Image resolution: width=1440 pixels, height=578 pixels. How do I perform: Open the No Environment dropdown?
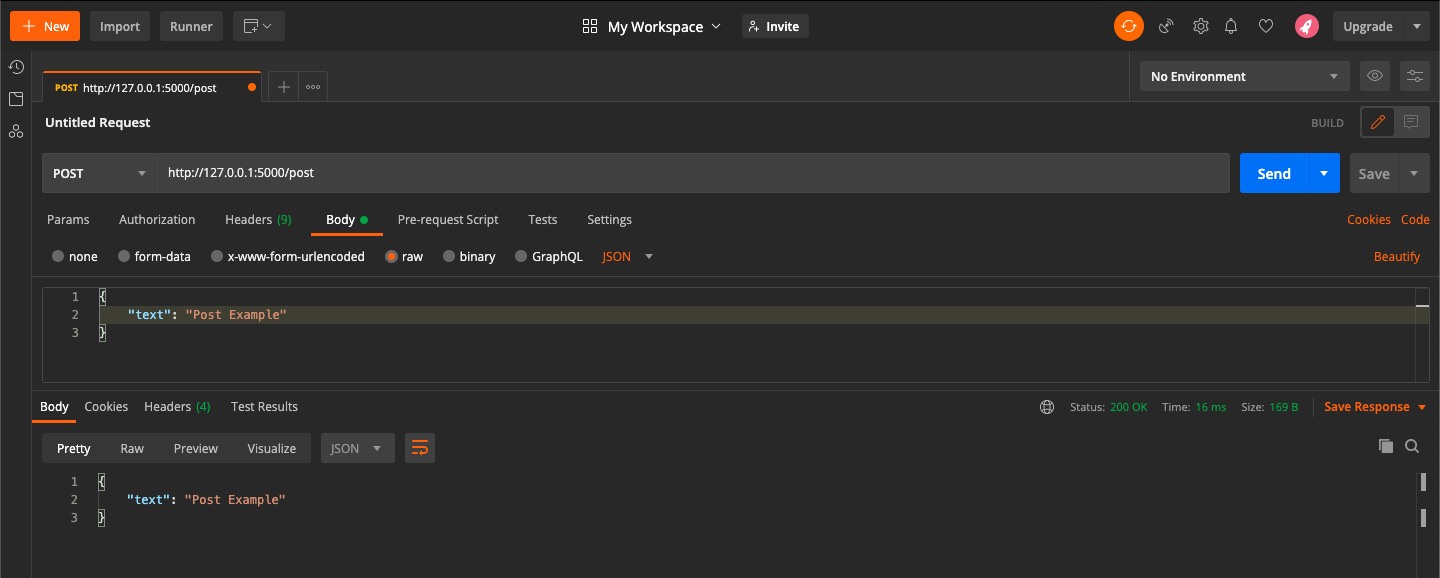point(1244,75)
